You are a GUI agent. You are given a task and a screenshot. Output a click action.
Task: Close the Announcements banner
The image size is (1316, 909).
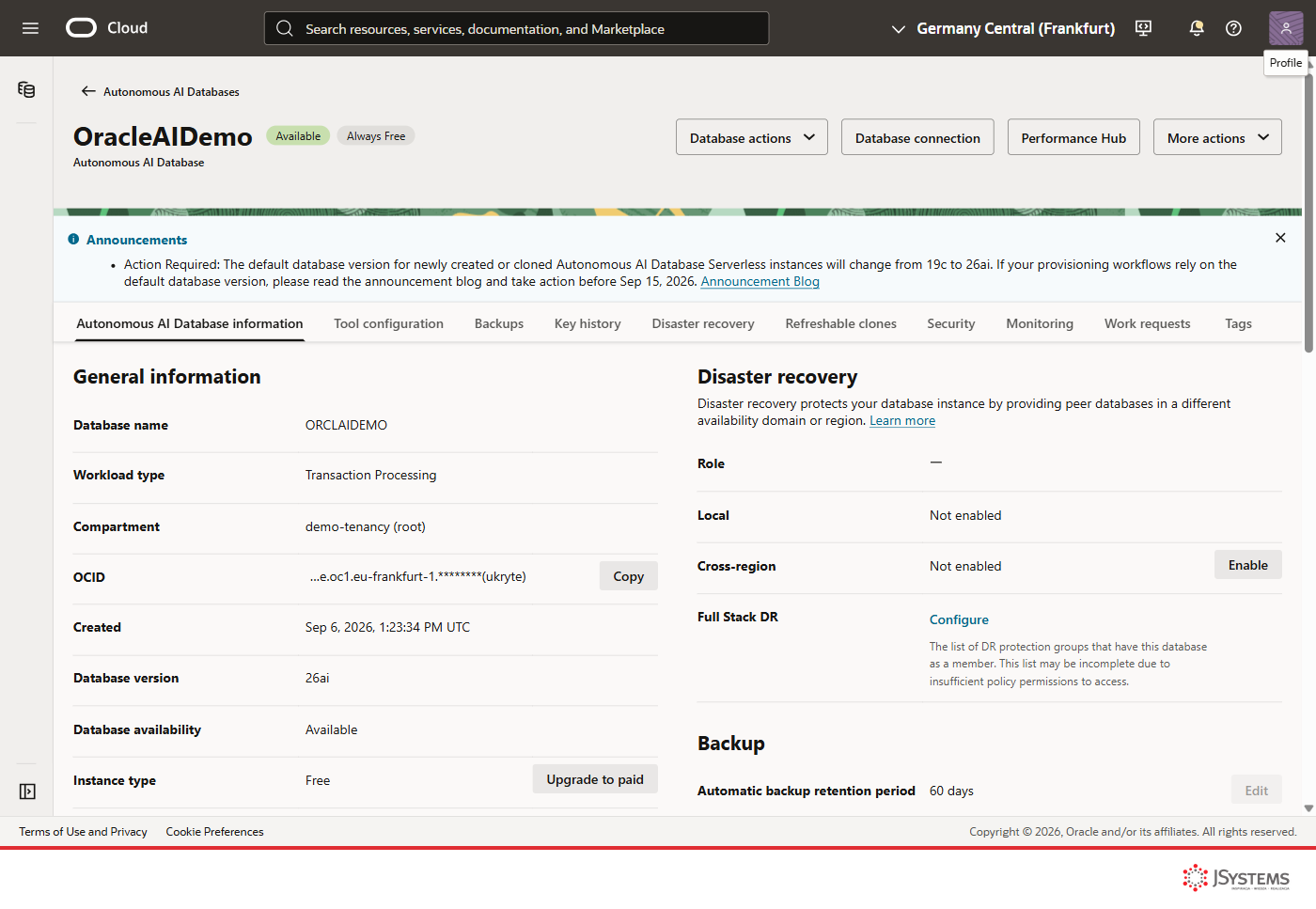point(1280,238)
